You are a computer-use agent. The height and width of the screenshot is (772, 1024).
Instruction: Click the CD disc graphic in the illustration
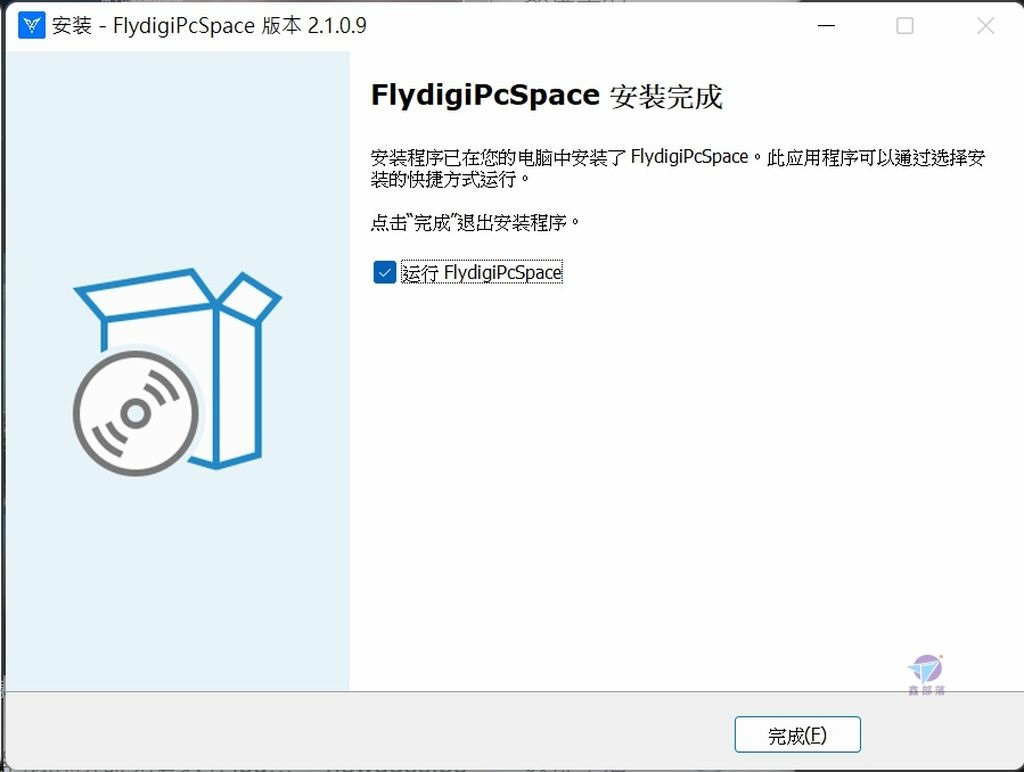[x=136, y=413]
